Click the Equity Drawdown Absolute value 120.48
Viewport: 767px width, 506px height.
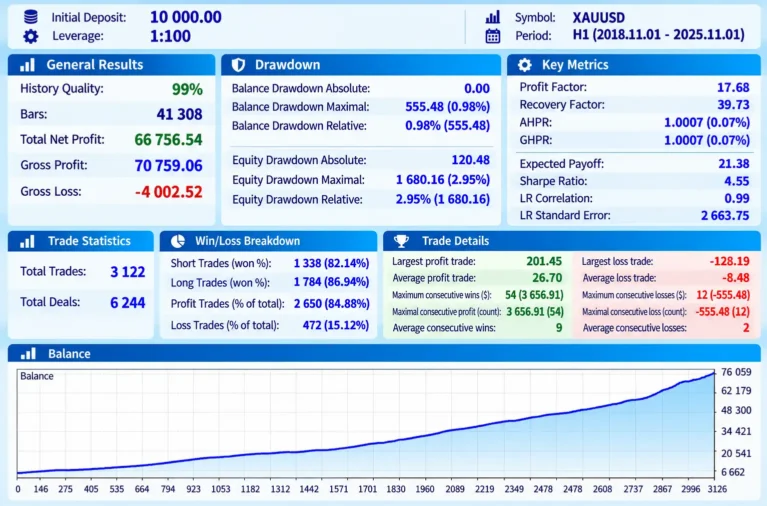click(471, 160)
